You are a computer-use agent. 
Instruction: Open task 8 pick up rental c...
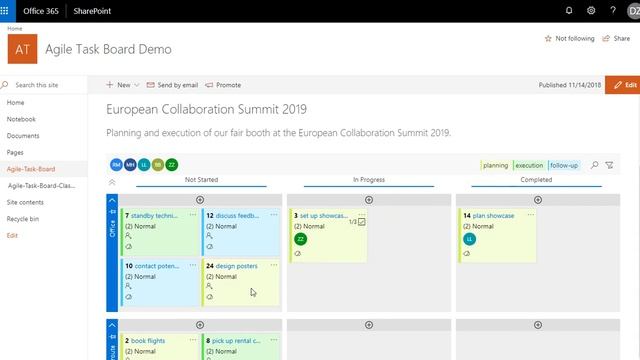tap(236, 340)
